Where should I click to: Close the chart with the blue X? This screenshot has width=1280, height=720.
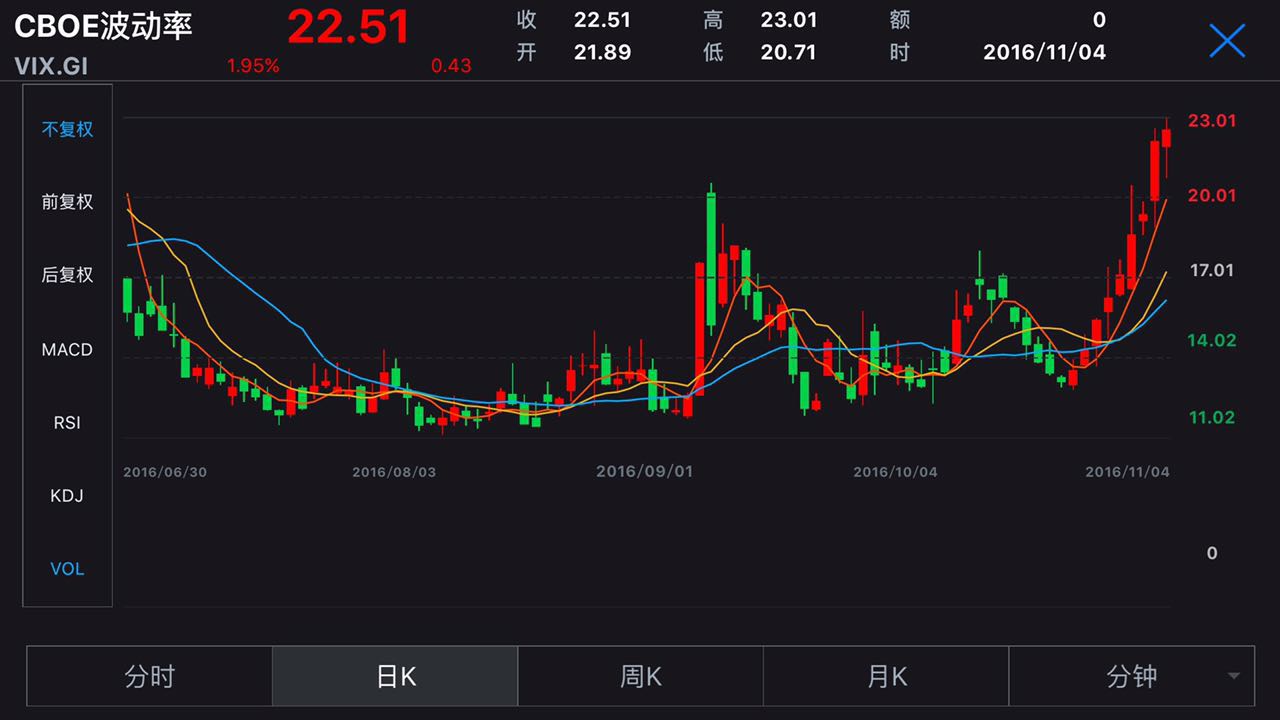1227,40
